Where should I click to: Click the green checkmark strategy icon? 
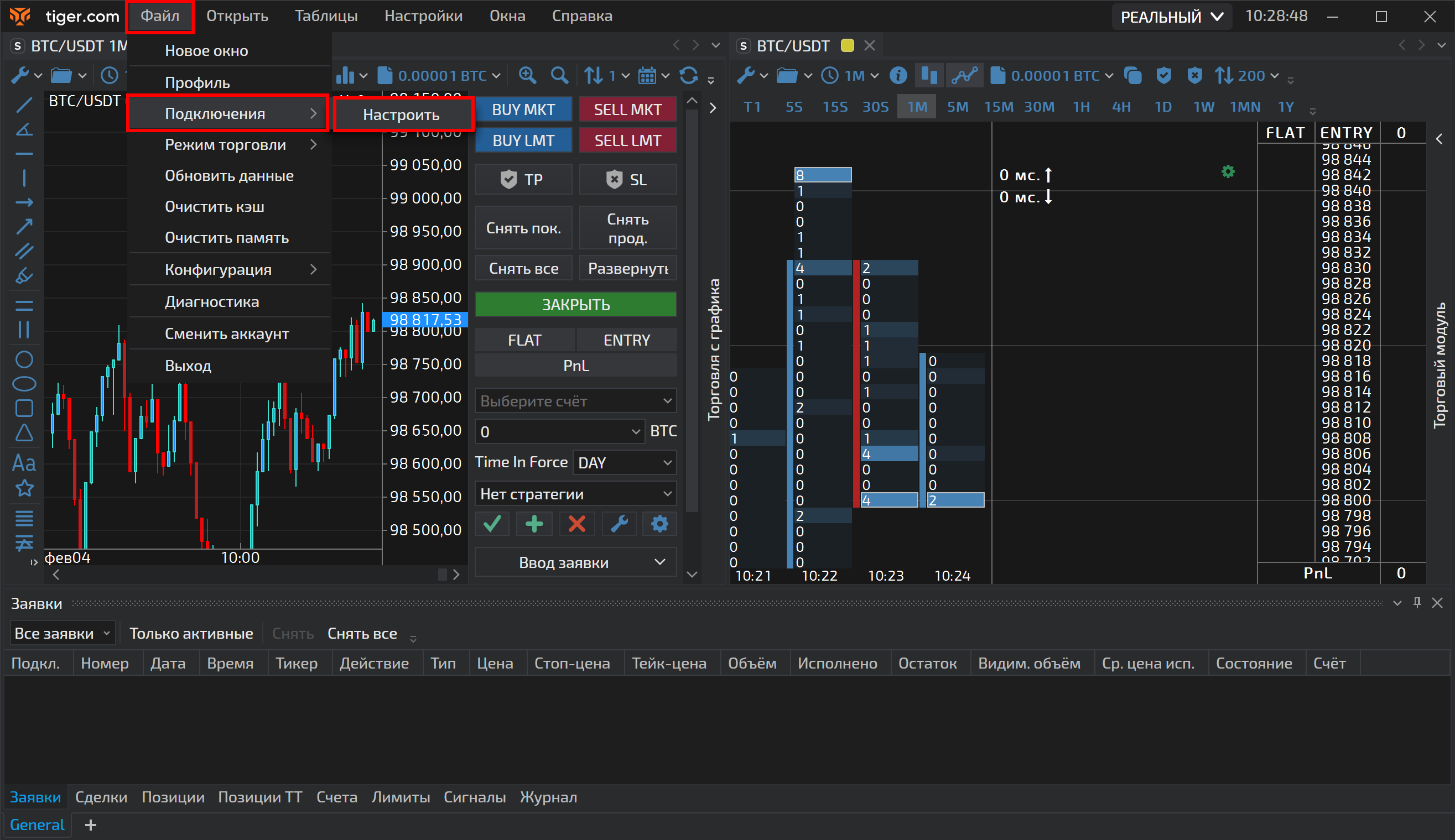tap(492, 524)
